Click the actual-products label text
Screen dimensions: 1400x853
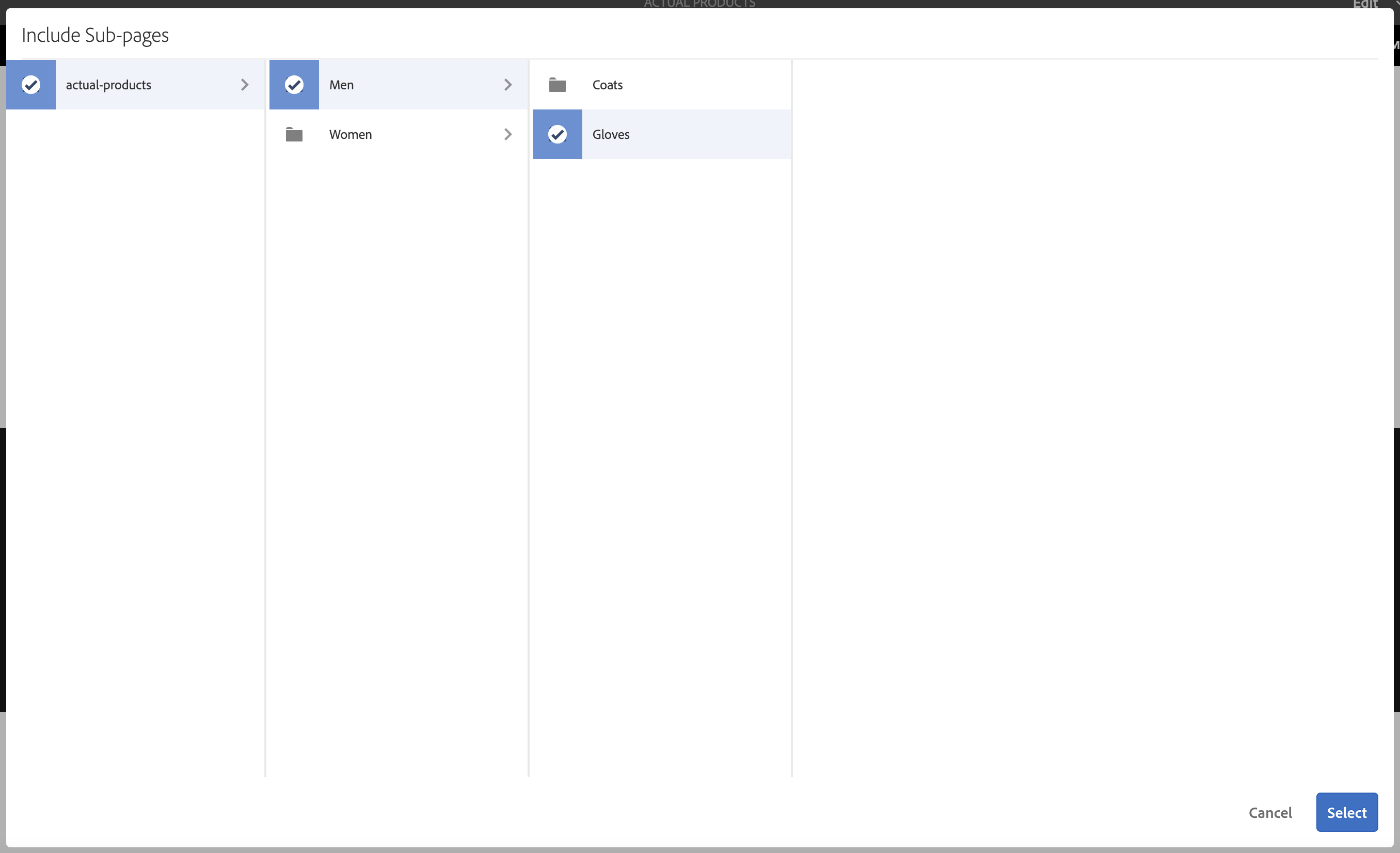point(108,85)
